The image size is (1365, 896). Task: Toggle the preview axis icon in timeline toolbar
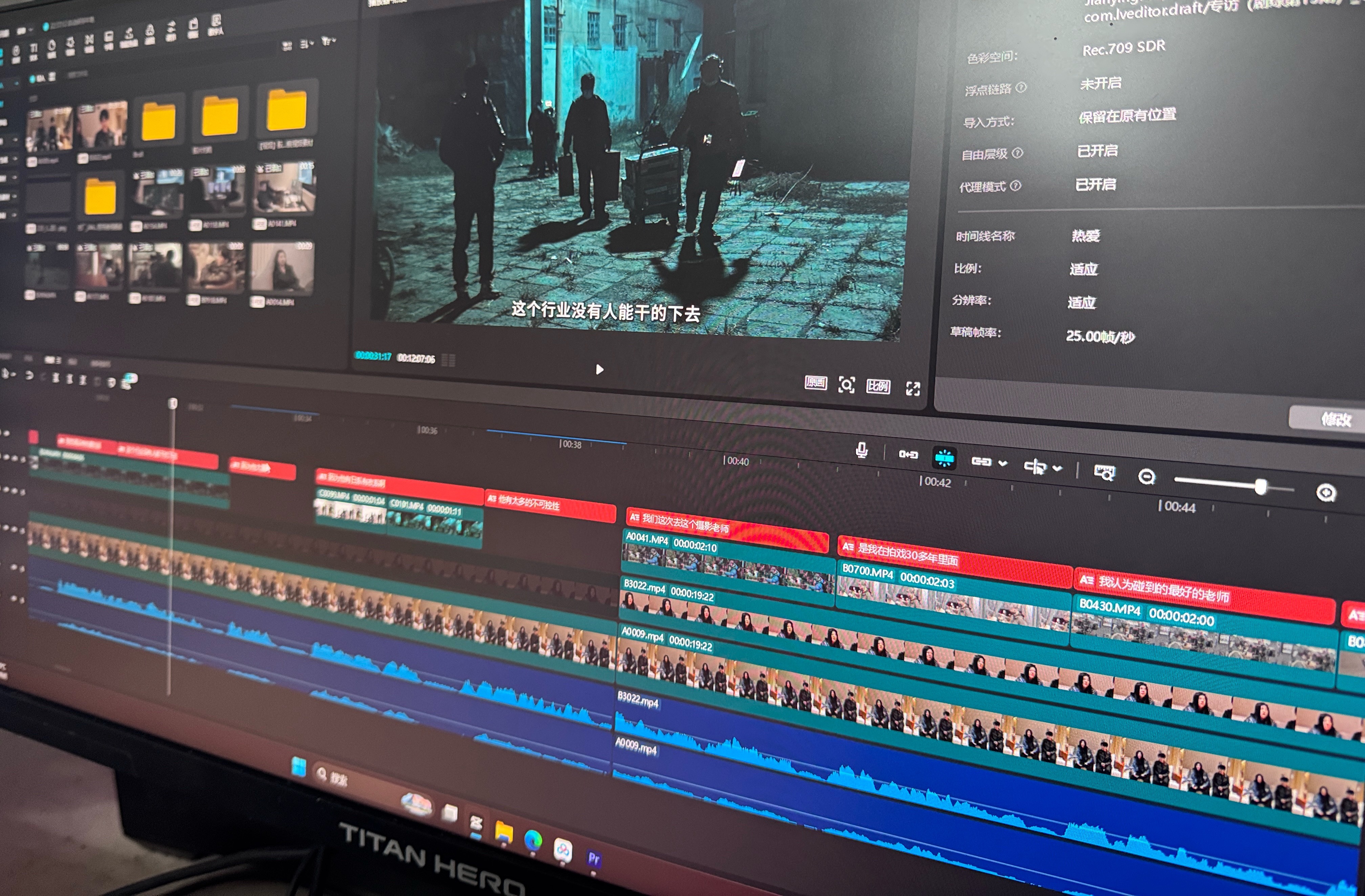click(1035, 467)
